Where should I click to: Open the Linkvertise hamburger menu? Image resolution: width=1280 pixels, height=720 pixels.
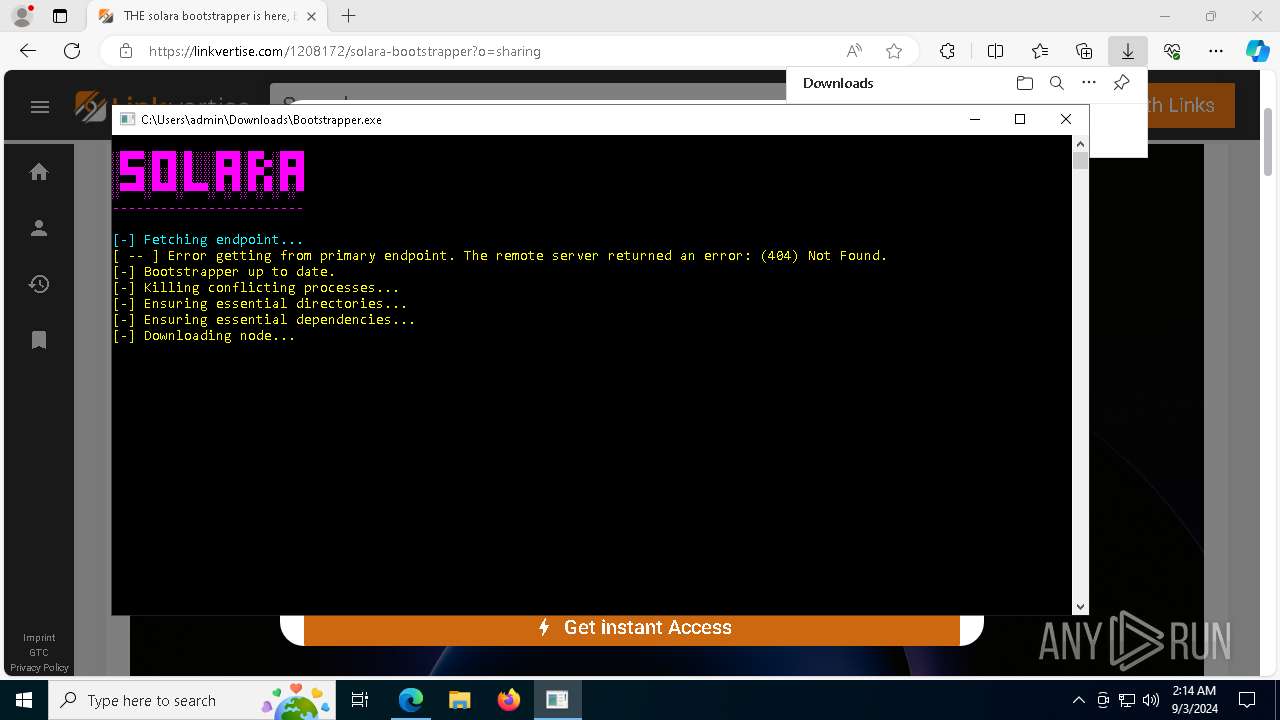point(40,107)
